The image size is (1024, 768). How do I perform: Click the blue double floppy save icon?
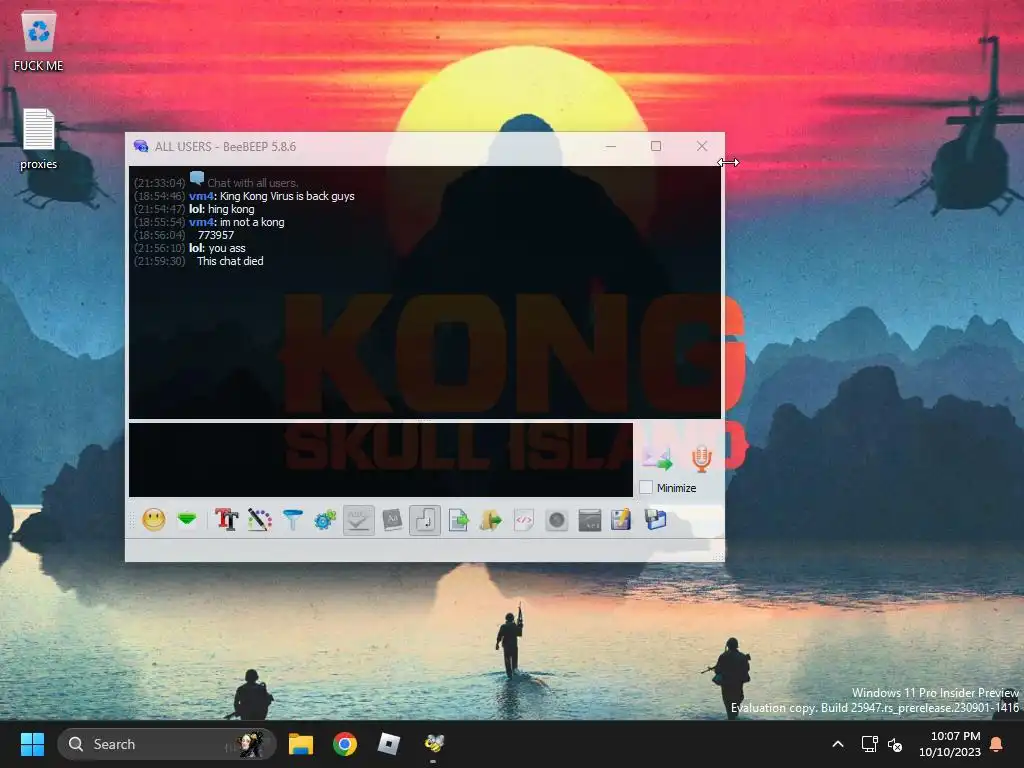pos(655,520)
